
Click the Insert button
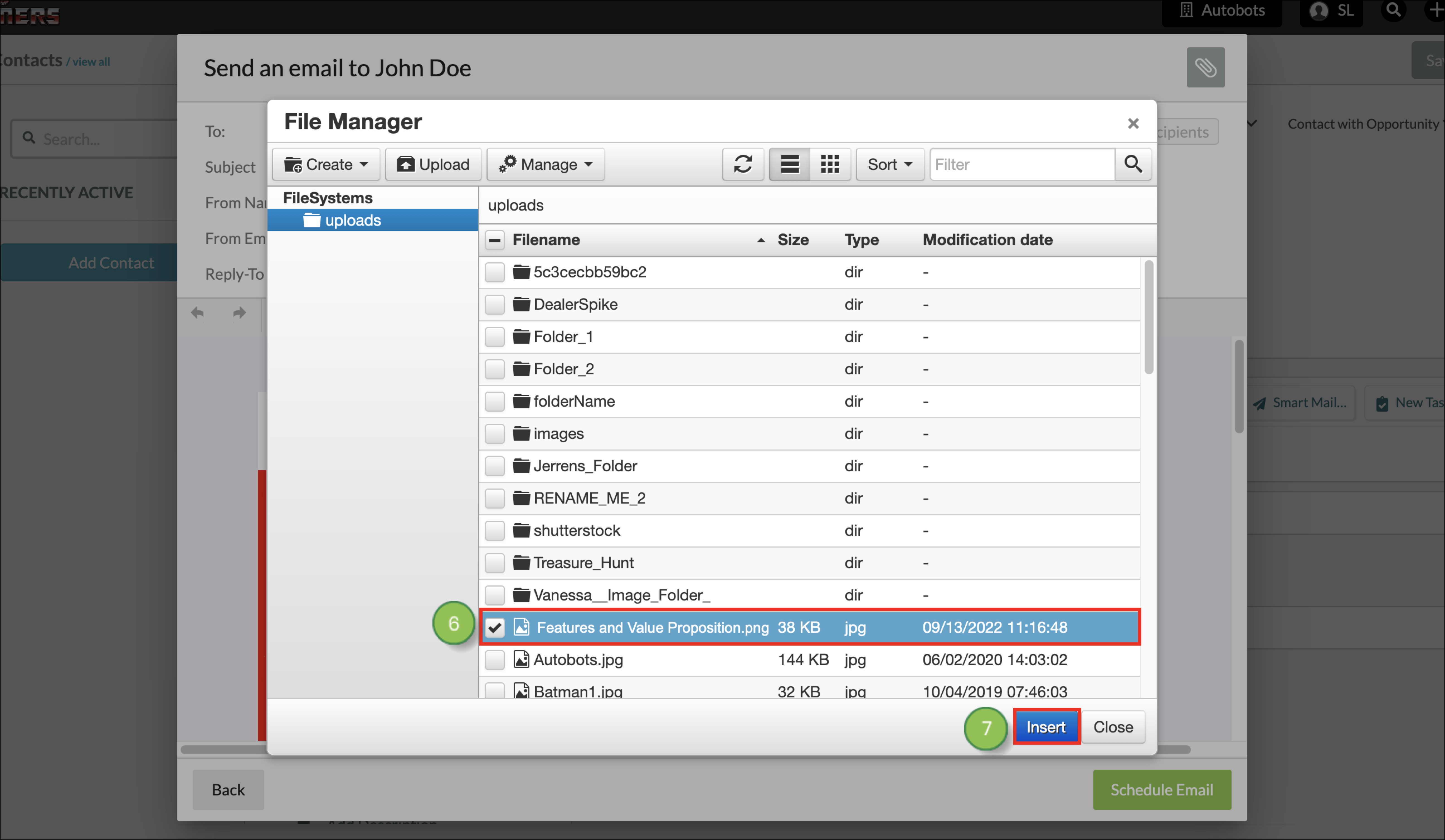(x=1046, y=727)
